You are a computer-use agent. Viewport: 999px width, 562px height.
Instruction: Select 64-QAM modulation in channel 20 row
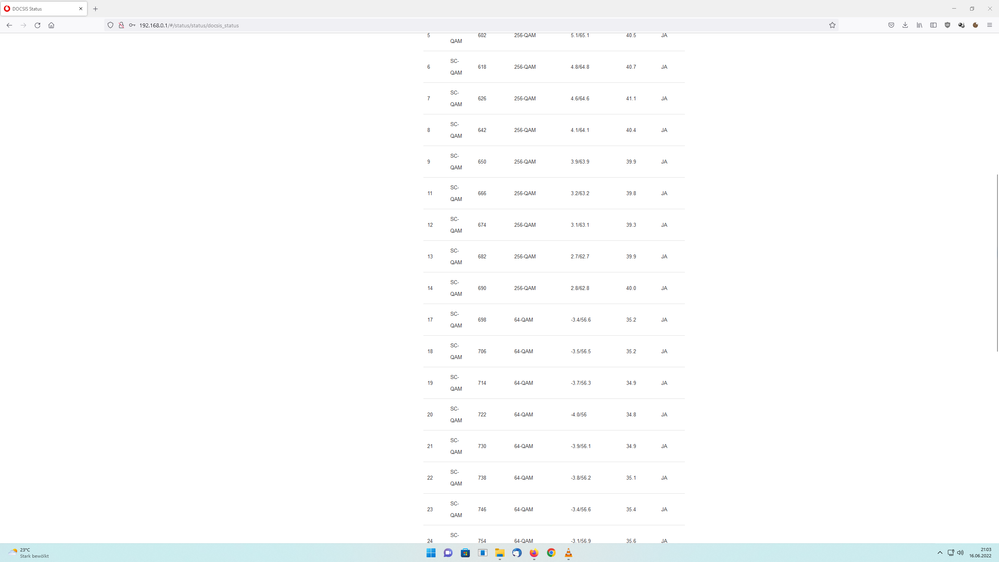click(523, 415)
